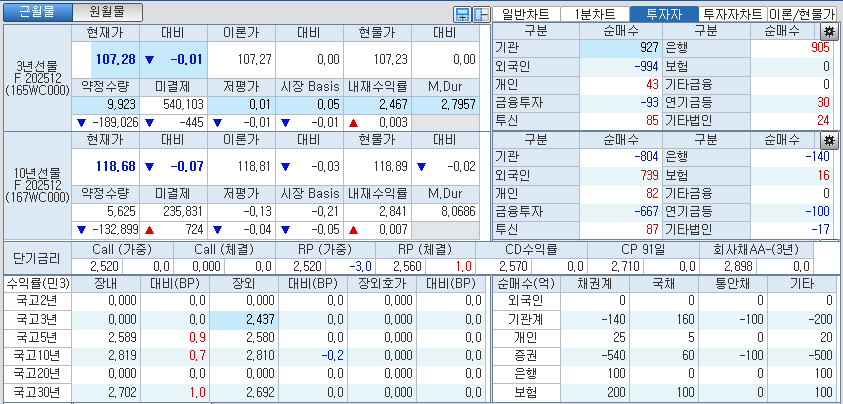The height and width of the screenshot is (404, 843).
Task: Switch to the 근월물 tab
Action: (37, 12)
